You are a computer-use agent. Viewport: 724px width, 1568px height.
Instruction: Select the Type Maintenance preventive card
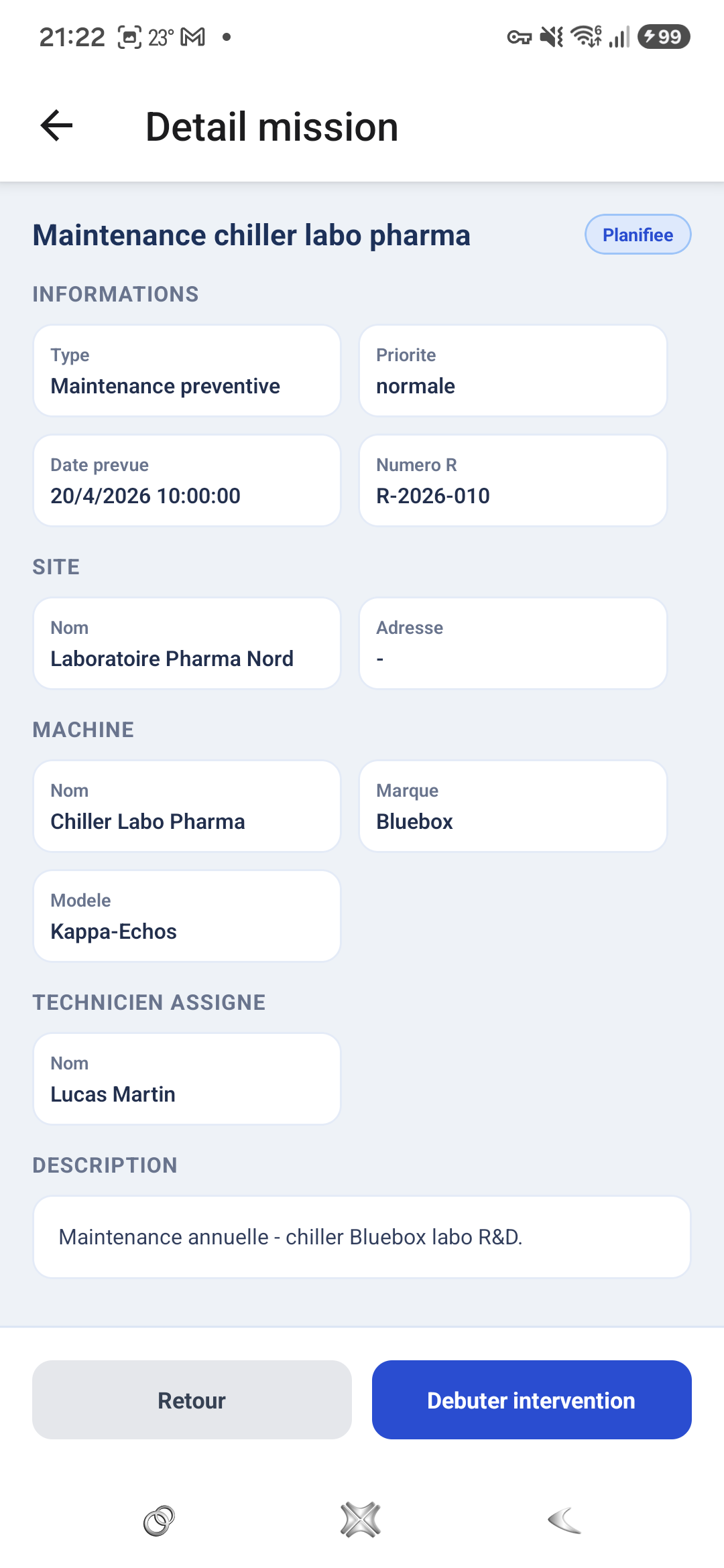(x=187, y=371)
